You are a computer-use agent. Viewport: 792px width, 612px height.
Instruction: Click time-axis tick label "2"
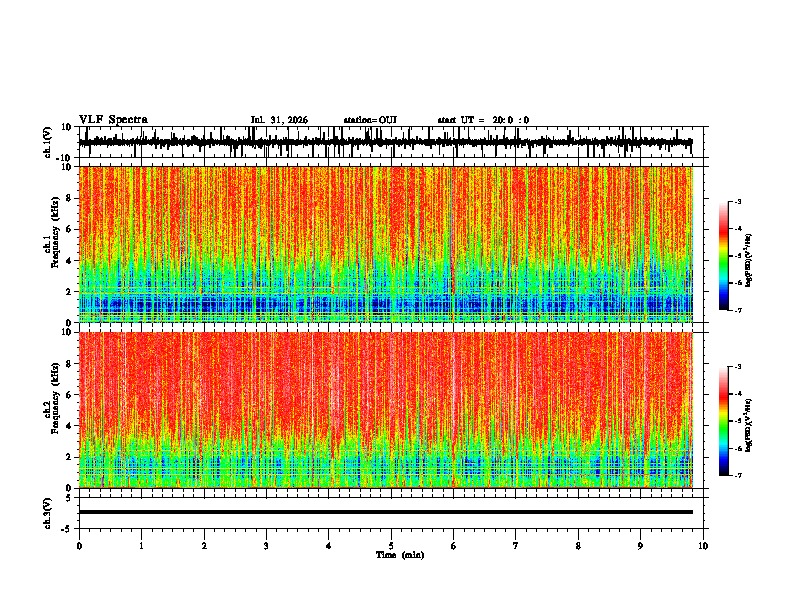(204, 546)
